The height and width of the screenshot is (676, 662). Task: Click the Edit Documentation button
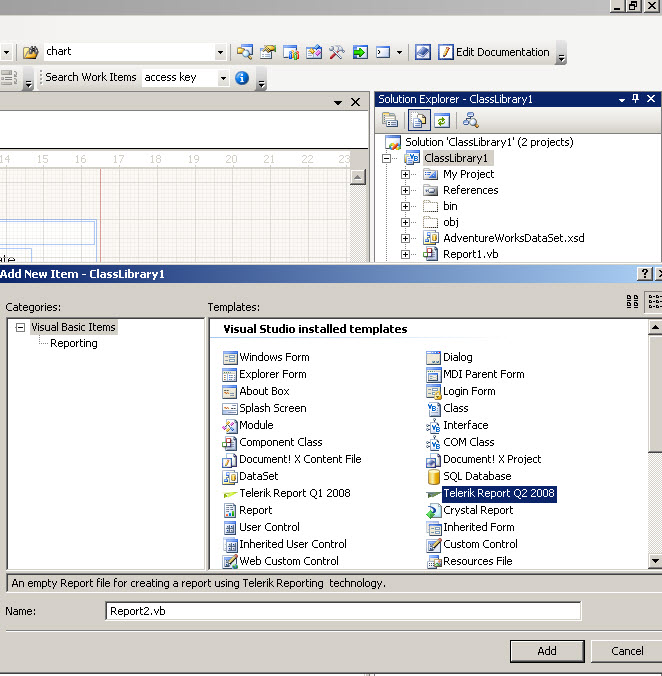494,52
